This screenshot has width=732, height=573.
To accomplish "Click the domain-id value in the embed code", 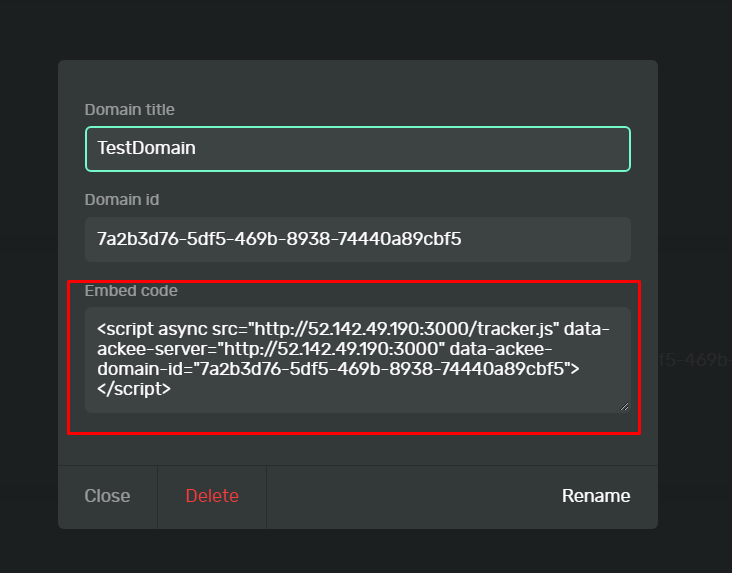I will [x=383, y=370].
